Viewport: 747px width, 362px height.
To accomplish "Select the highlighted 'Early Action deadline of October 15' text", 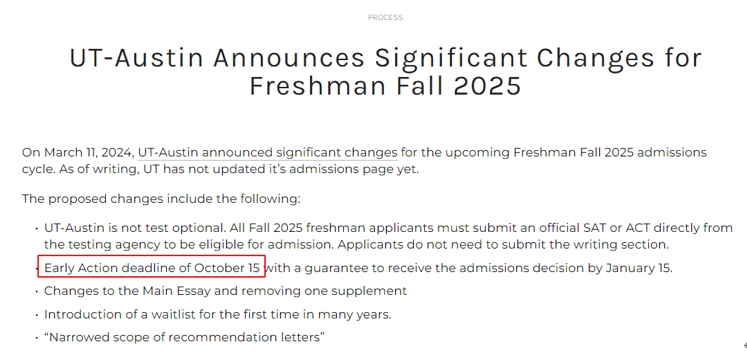I will (152, 268).
